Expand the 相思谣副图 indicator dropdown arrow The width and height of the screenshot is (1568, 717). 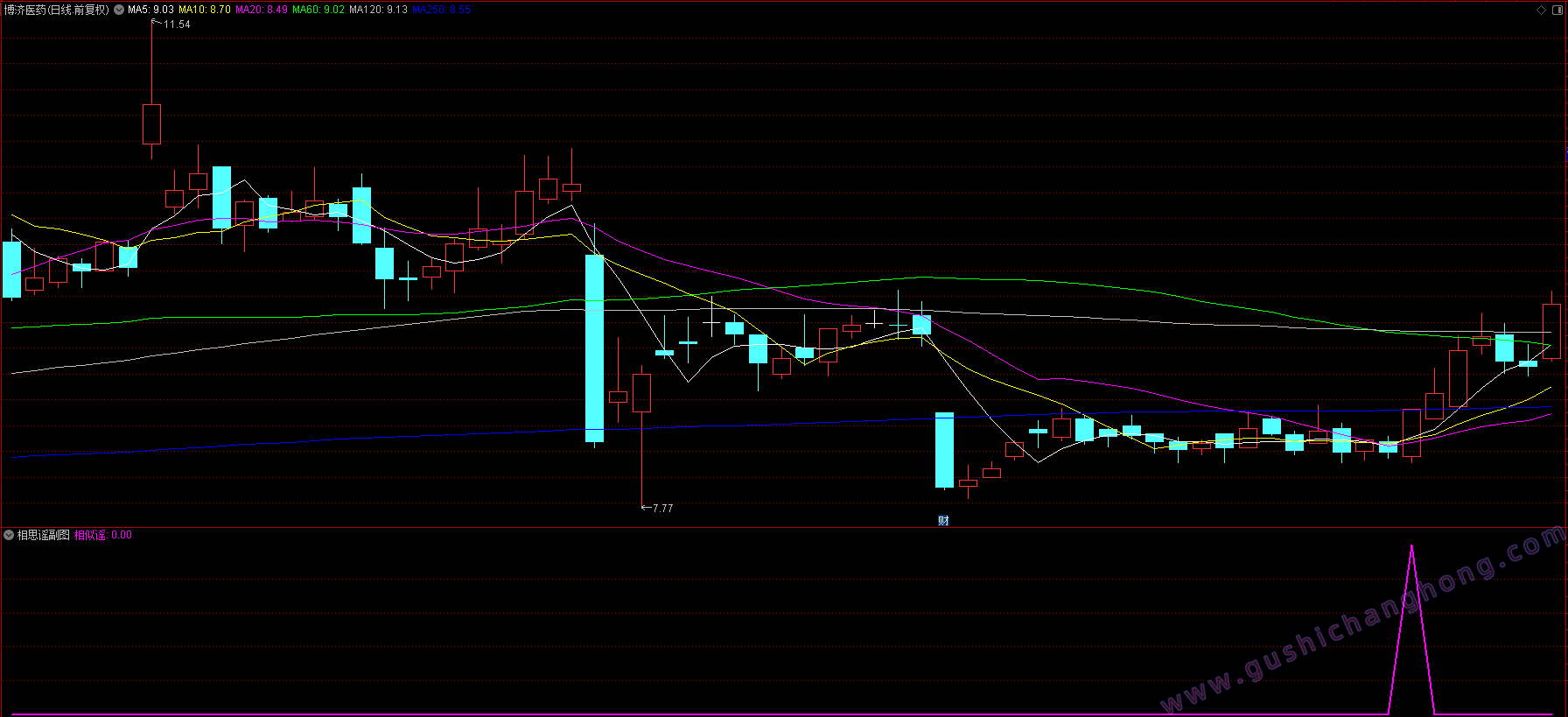(9, 535)
